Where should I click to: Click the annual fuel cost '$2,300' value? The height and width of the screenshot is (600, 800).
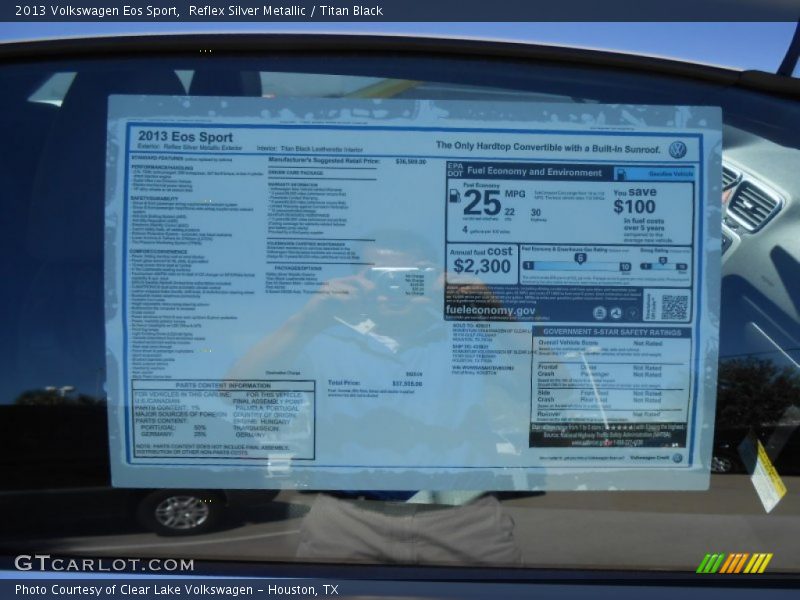tap(482, 266)
